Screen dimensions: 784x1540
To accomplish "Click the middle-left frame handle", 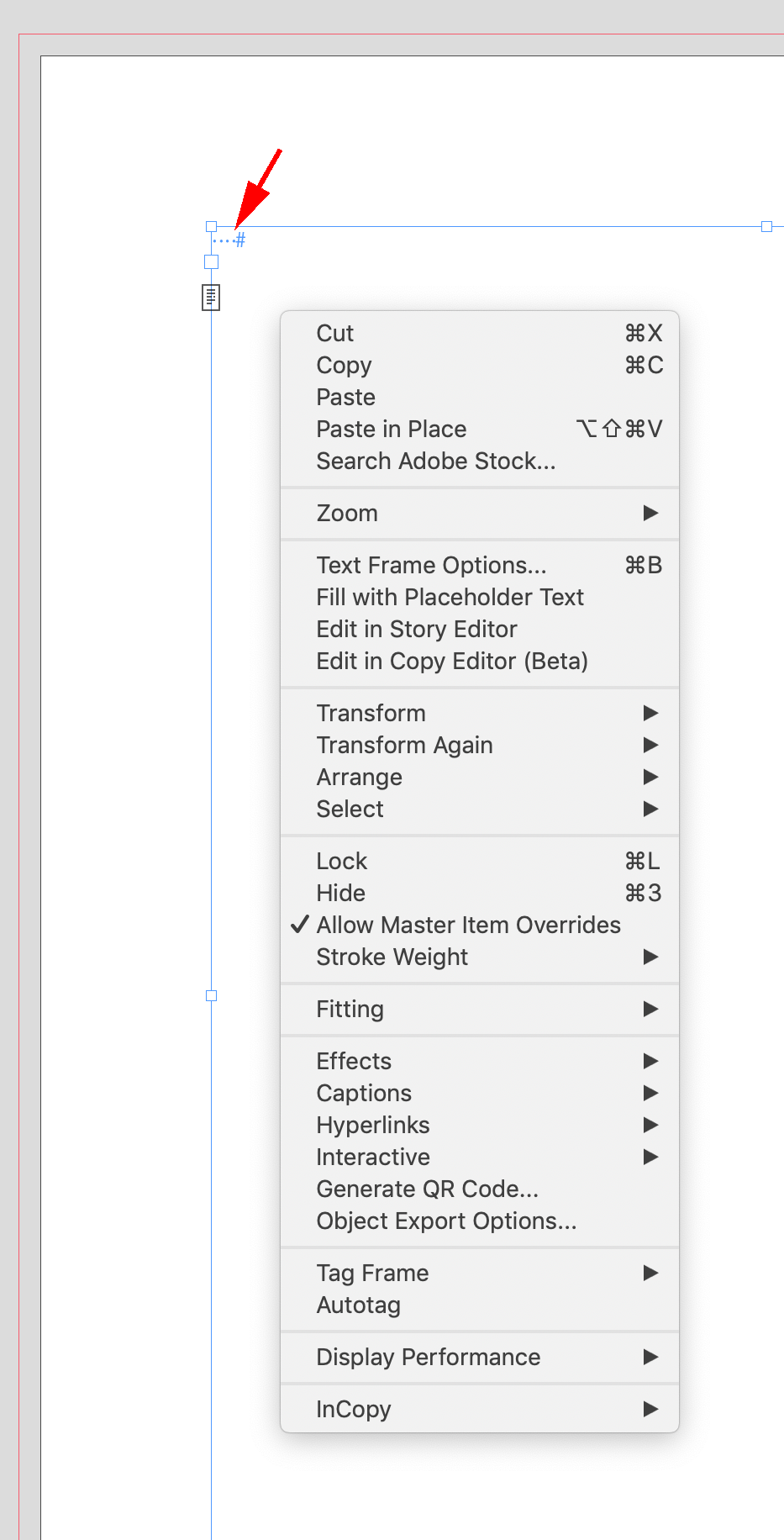I will click(211, 995).
